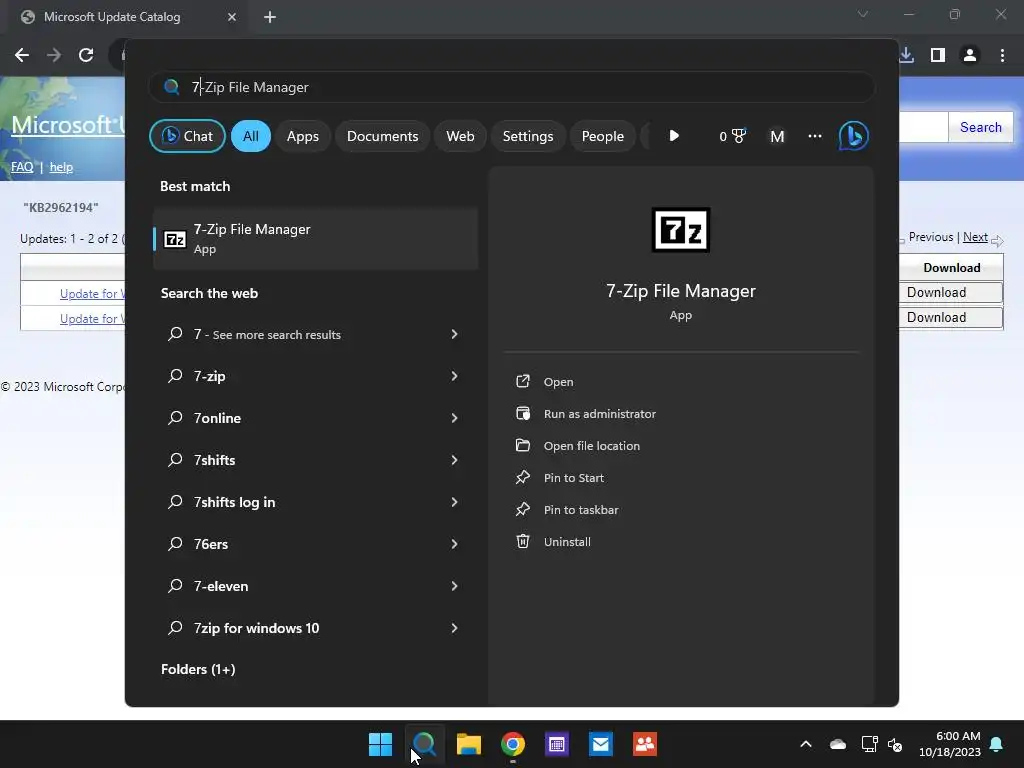Show more search filters with the play arrow
The height and width of the screenshot is (768, 1024).
[674, 136]
